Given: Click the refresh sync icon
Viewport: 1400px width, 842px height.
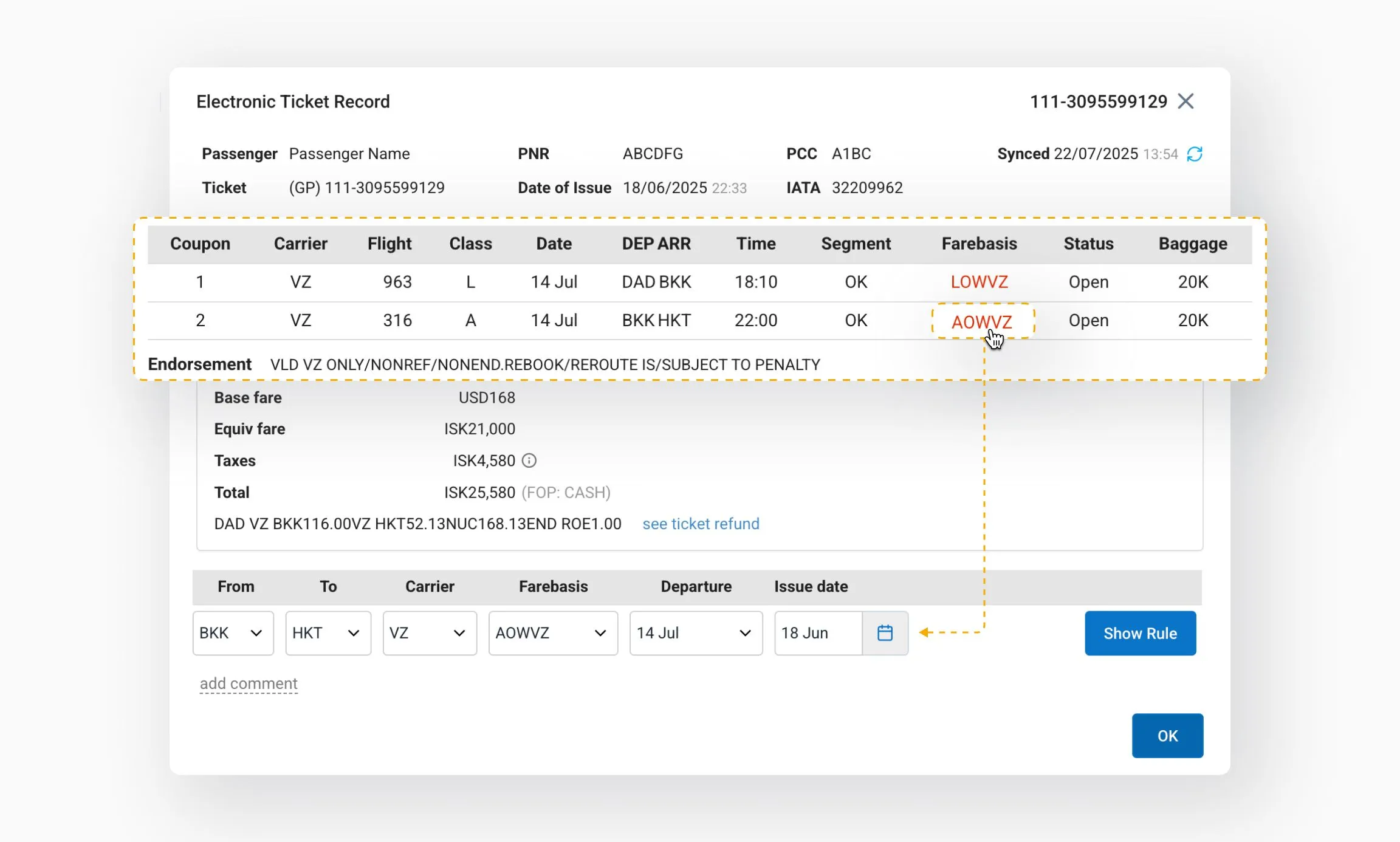Looking at the screenshot, I should point(1195,154).
